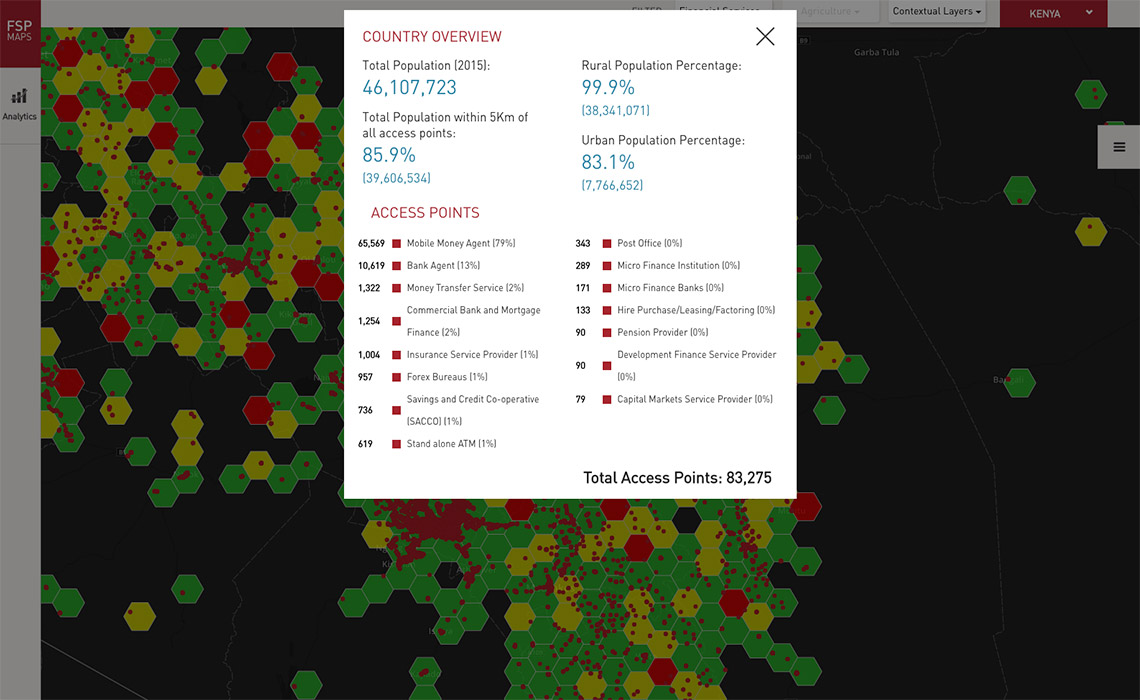Click the Urban Population Percentage label

coord(663,140)
